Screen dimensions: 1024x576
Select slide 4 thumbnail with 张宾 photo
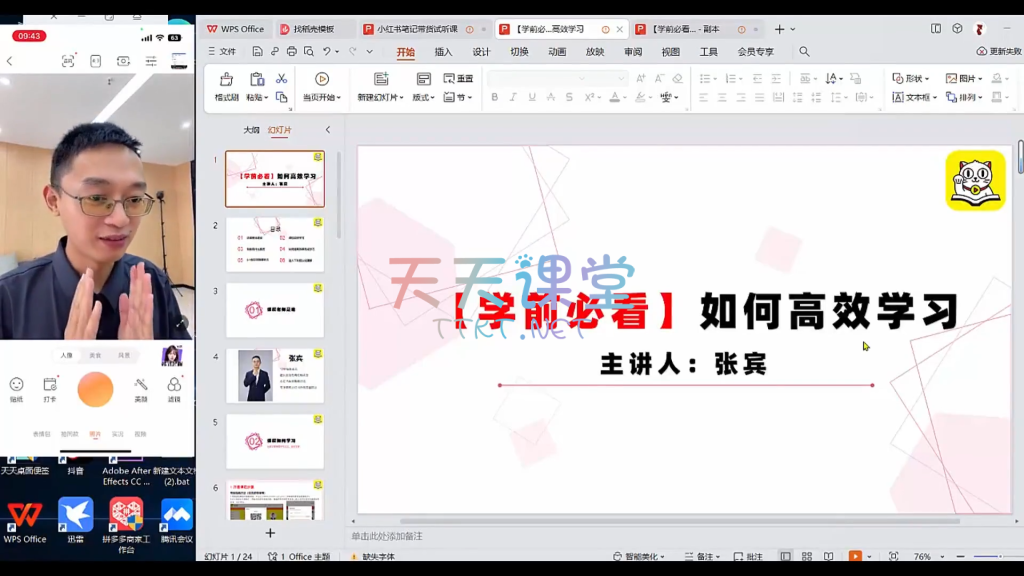click(274, 375)
